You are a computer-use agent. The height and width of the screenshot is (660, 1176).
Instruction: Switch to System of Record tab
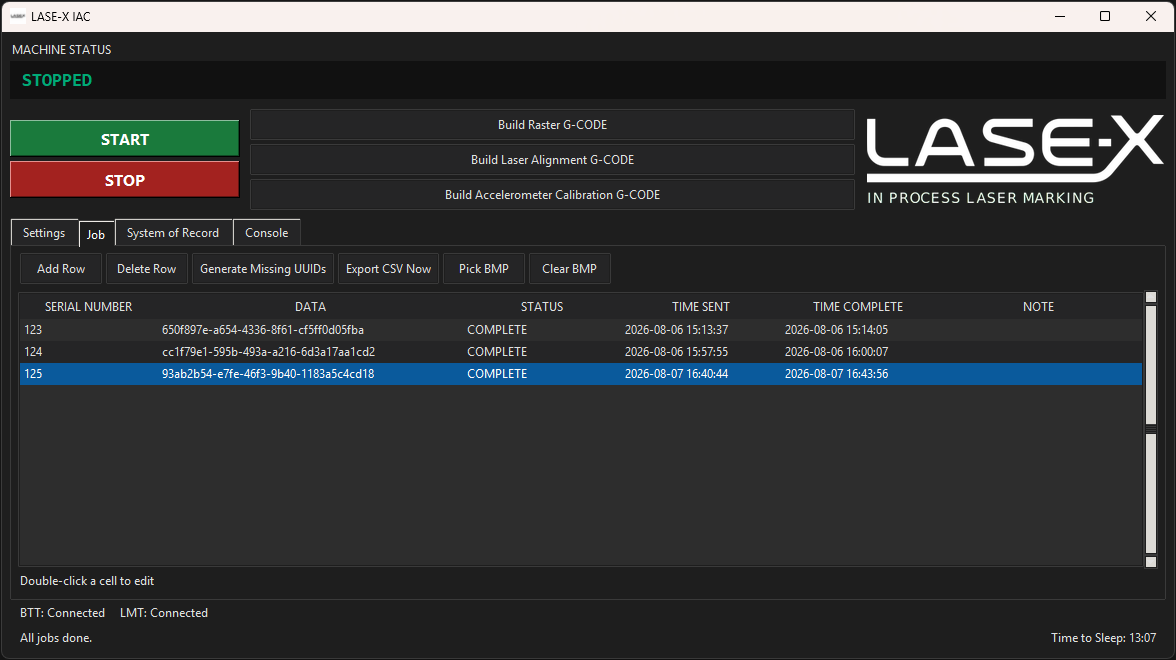click(173, 232)
